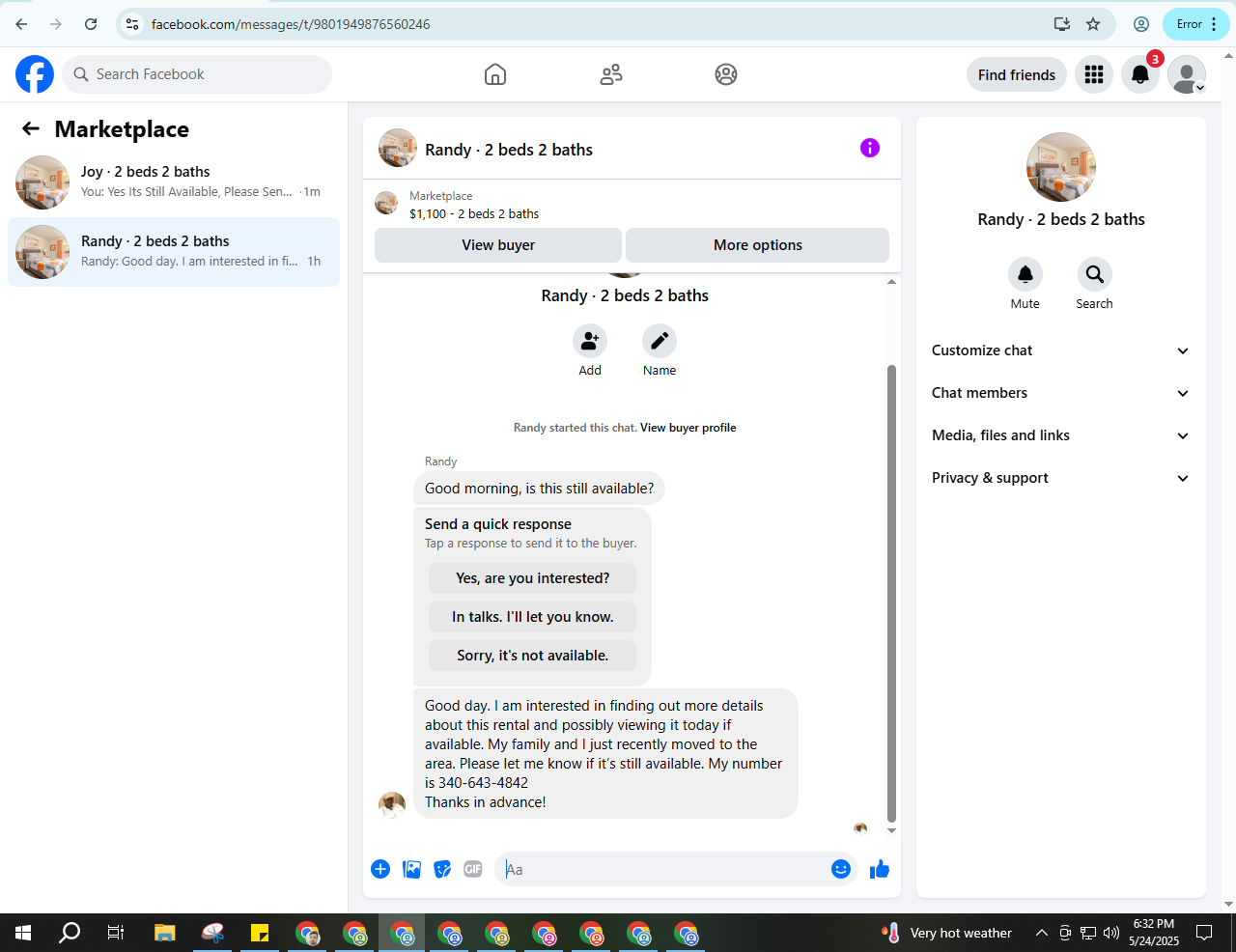Open the Very hot weather widget
The height and width of the screenshot is (952, 1236).
[x=946, y=933]
